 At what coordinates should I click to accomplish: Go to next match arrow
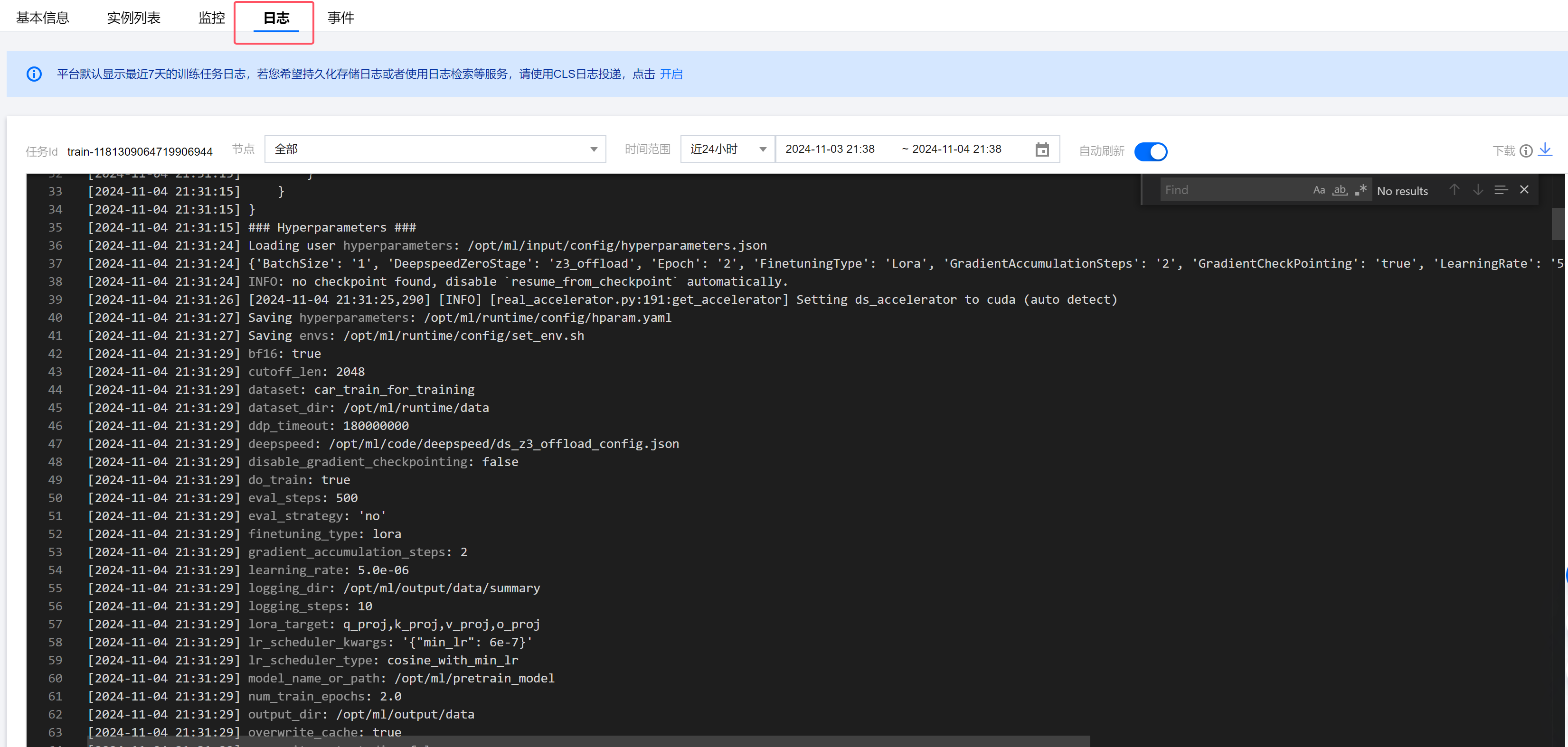click(x=1478, y=190)
